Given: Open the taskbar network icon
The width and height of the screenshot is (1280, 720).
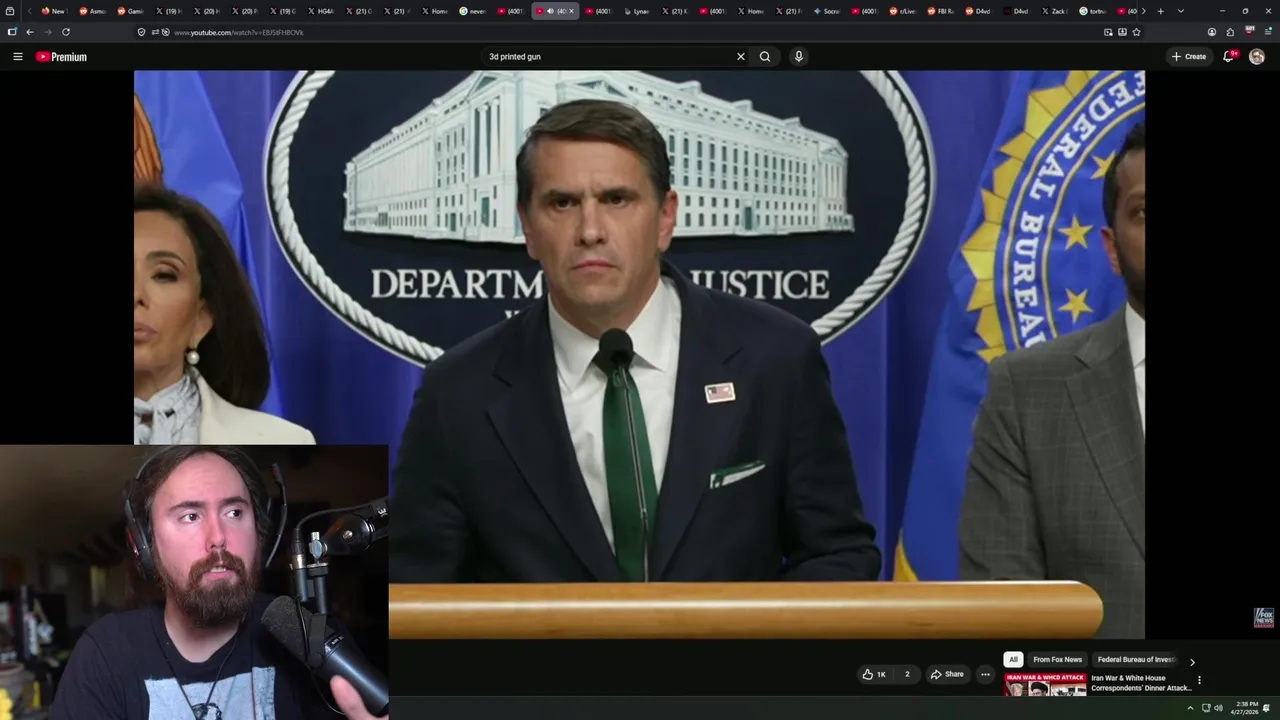Looking at the screenshot, I should (1205, 708).
